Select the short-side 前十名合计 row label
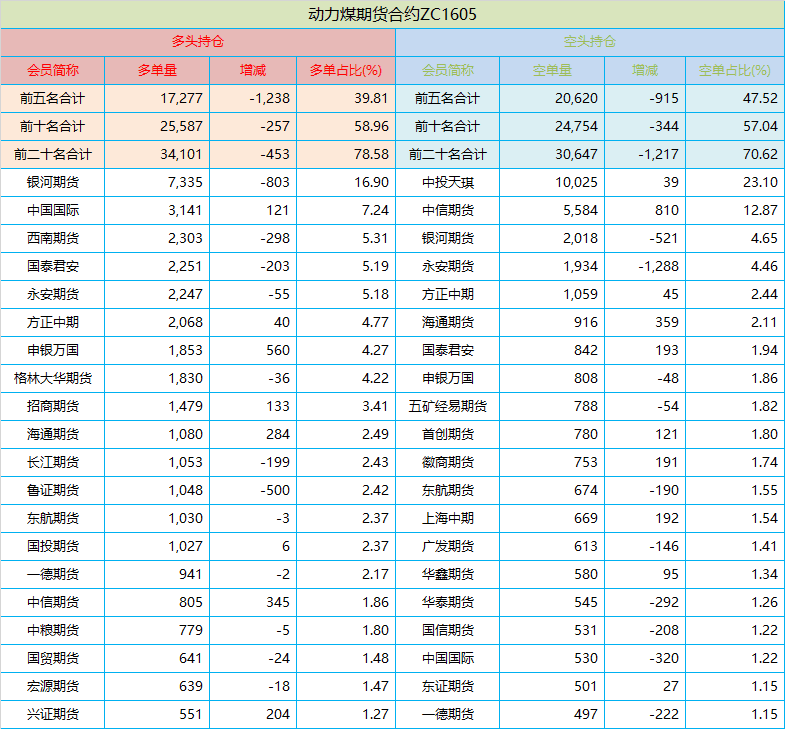 click(448, 126)
